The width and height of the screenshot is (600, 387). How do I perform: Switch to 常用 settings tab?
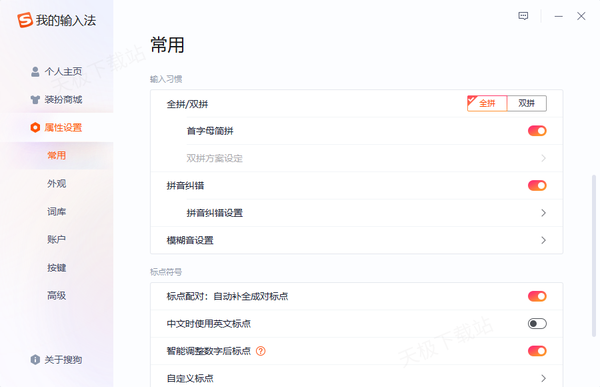57,155
